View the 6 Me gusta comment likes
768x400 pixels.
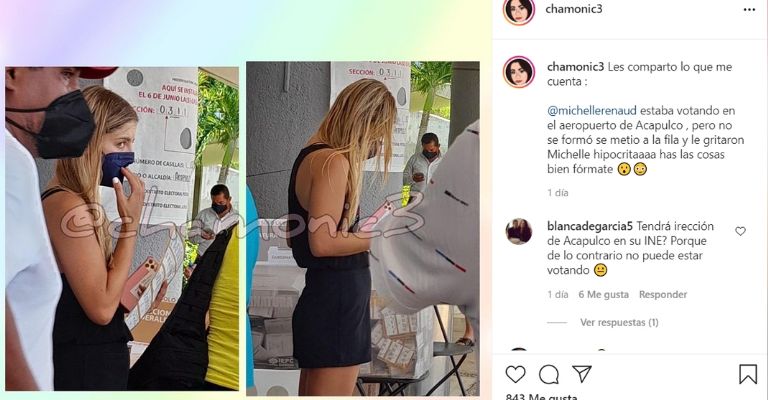point(603,294)
